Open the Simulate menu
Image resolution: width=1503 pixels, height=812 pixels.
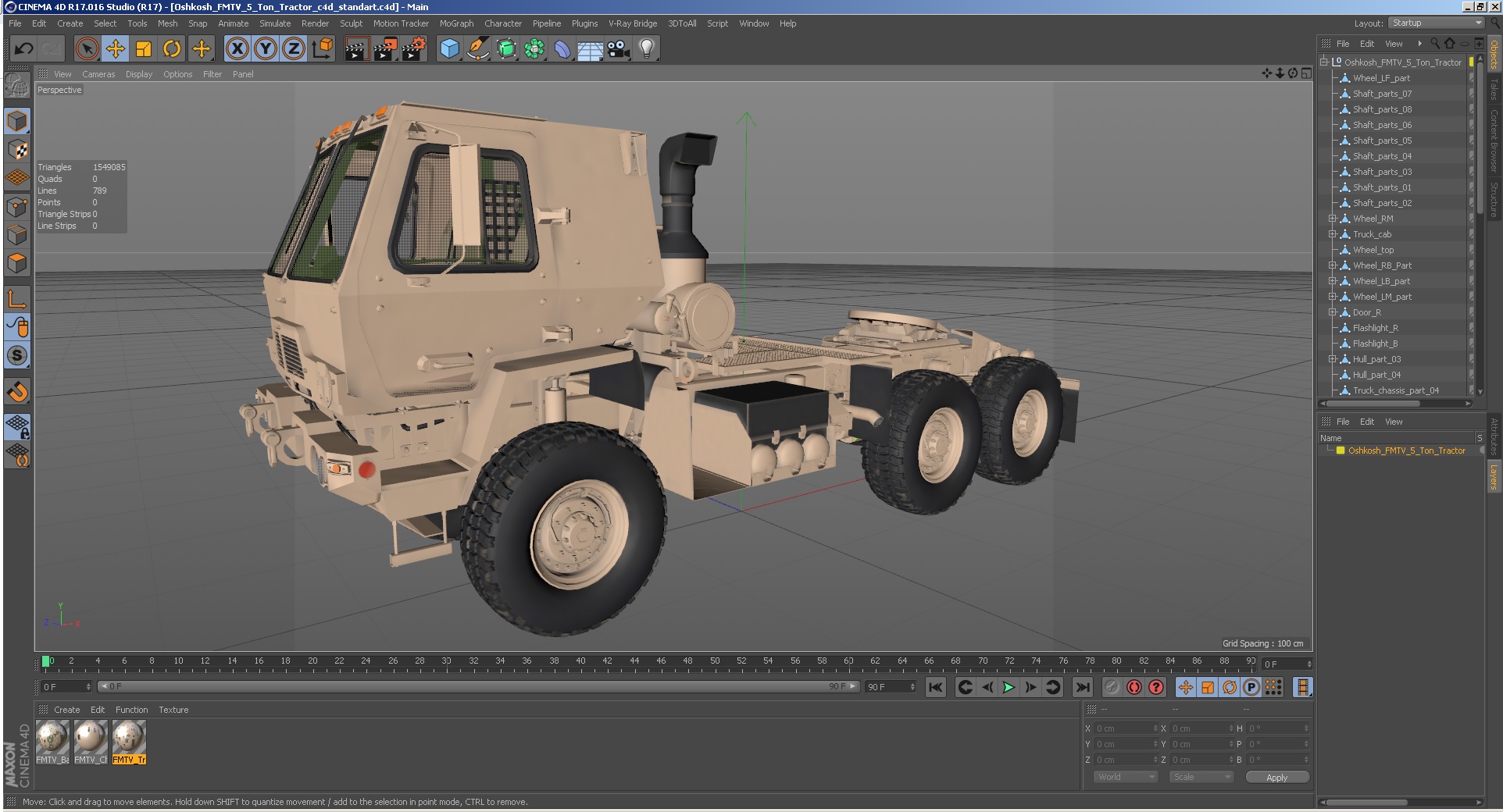click(x=275, y=23)
